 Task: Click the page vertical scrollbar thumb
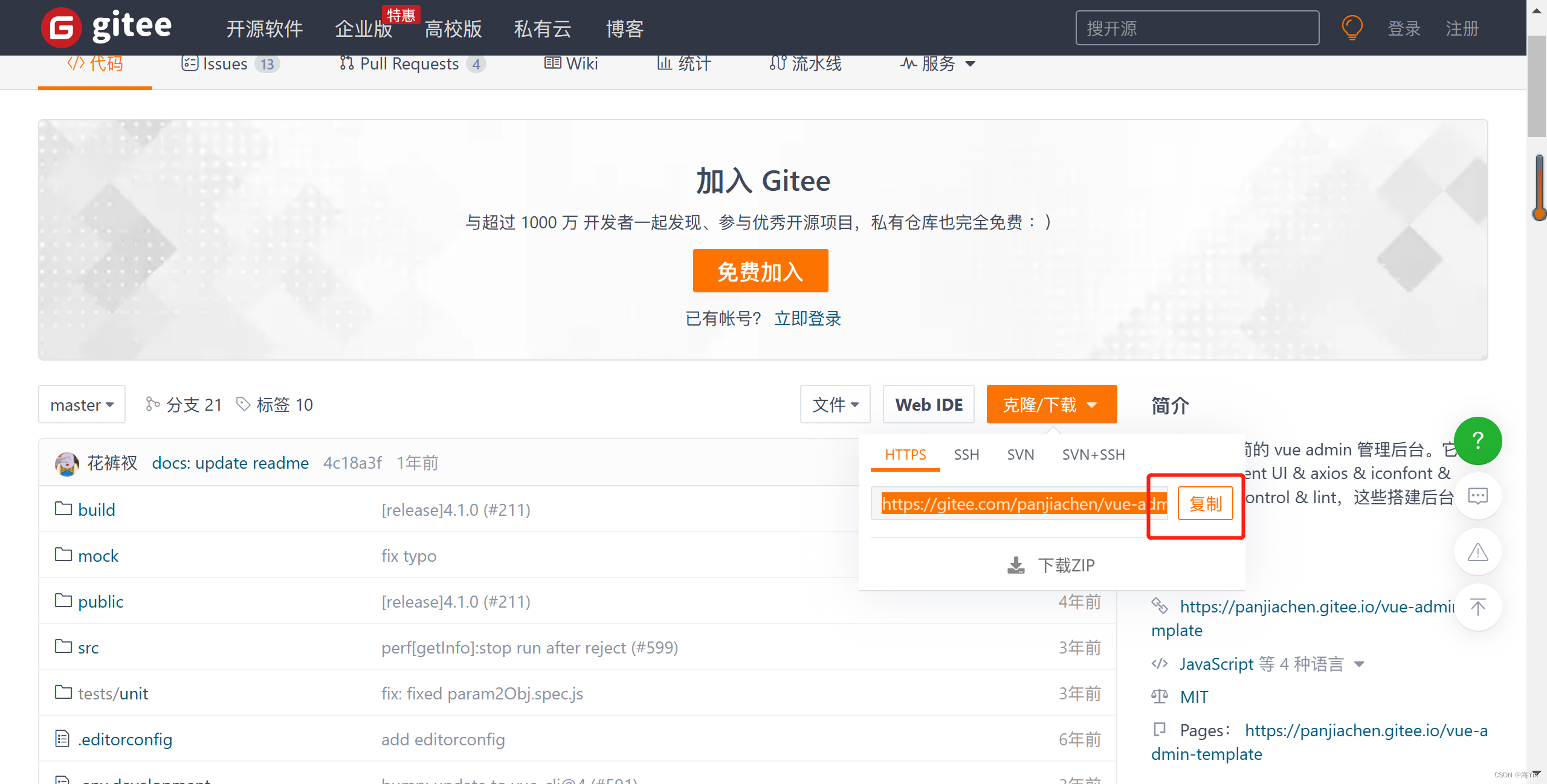click(1536, 86)
